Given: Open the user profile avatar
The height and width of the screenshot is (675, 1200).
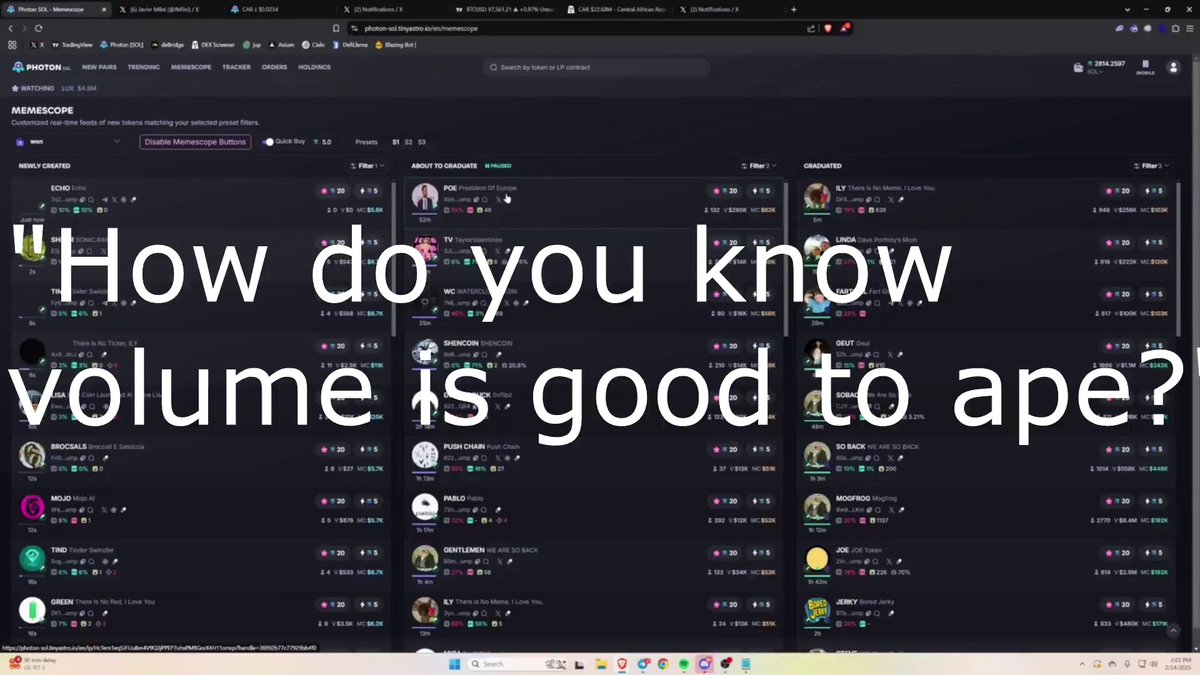Looking at the screenshot, I should 1175,67.
